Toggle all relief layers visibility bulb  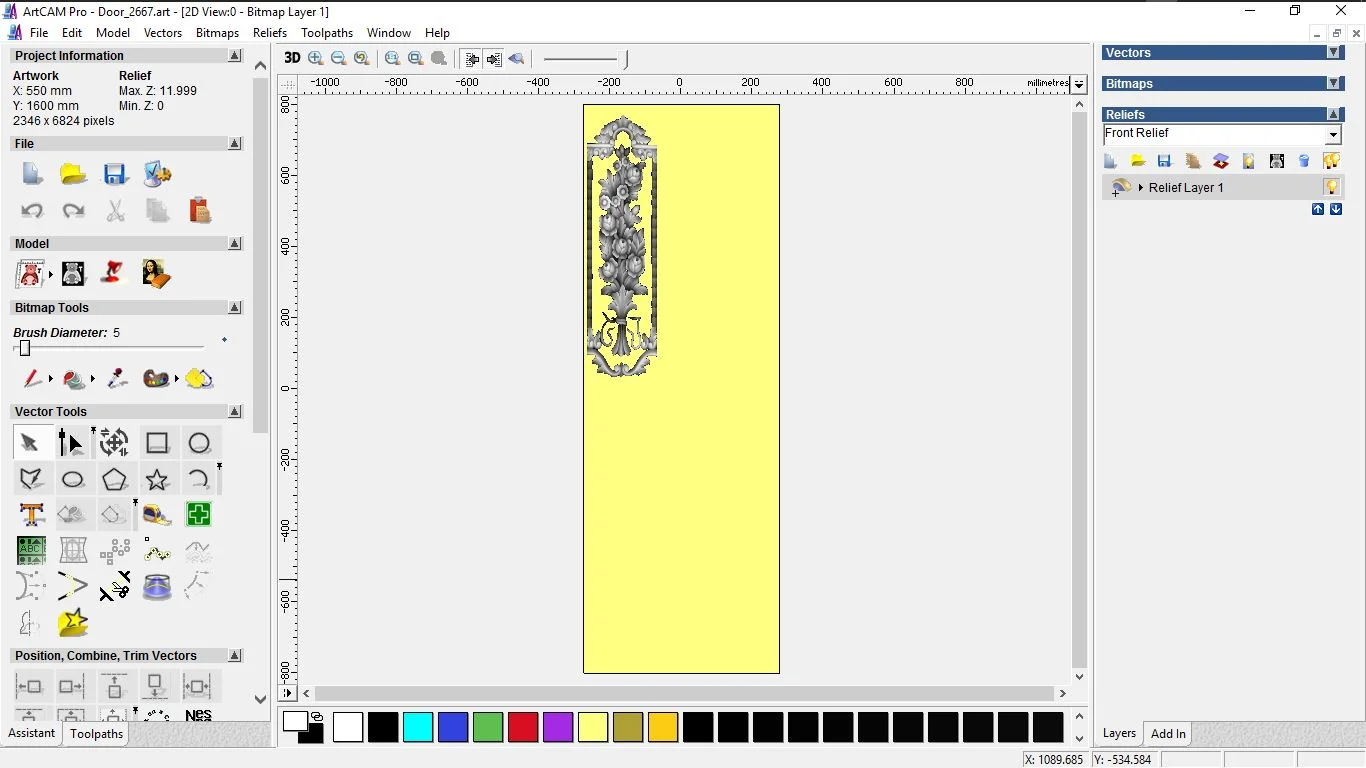click(x=1331, y=161)
